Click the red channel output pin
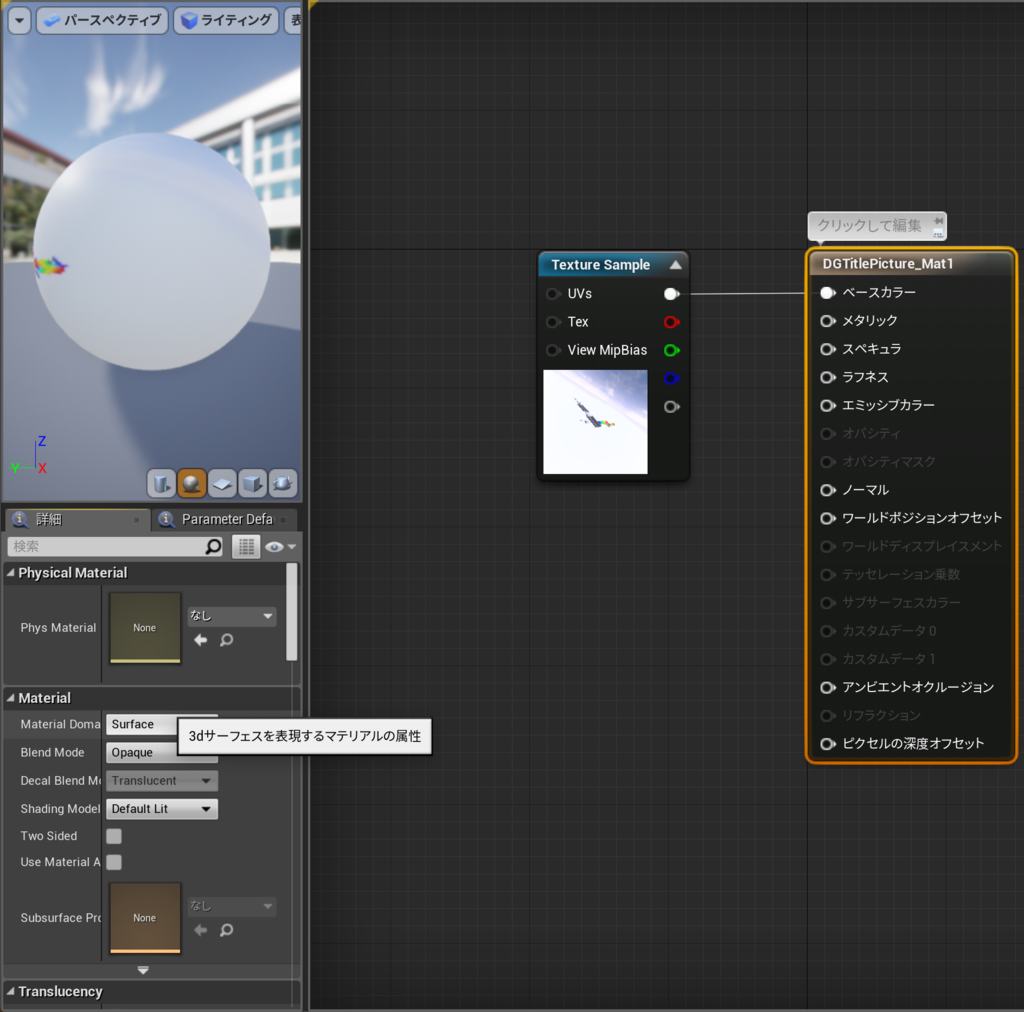The height and width of the screenshot is (1012, 1024). tap(671, 322)
